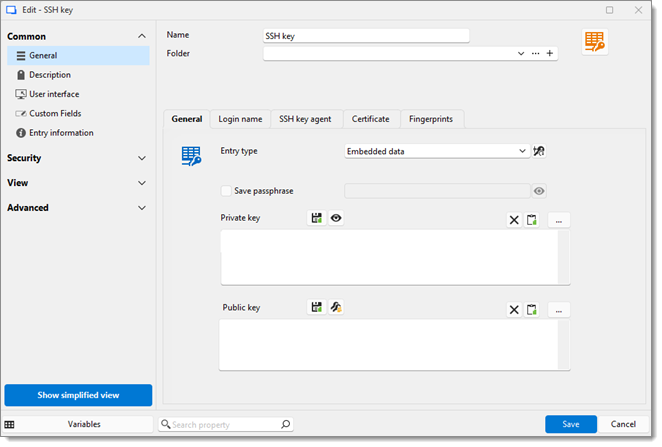Click the SSH key entry icon at top right
The height and width of the screenshot is (447, 662).
click(595, 41)
